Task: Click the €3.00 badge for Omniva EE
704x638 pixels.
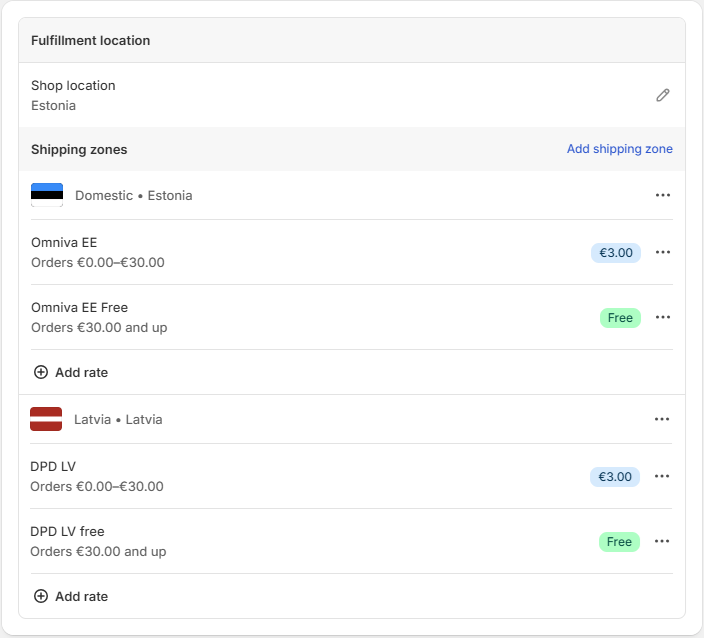Action: pos(616,253)
